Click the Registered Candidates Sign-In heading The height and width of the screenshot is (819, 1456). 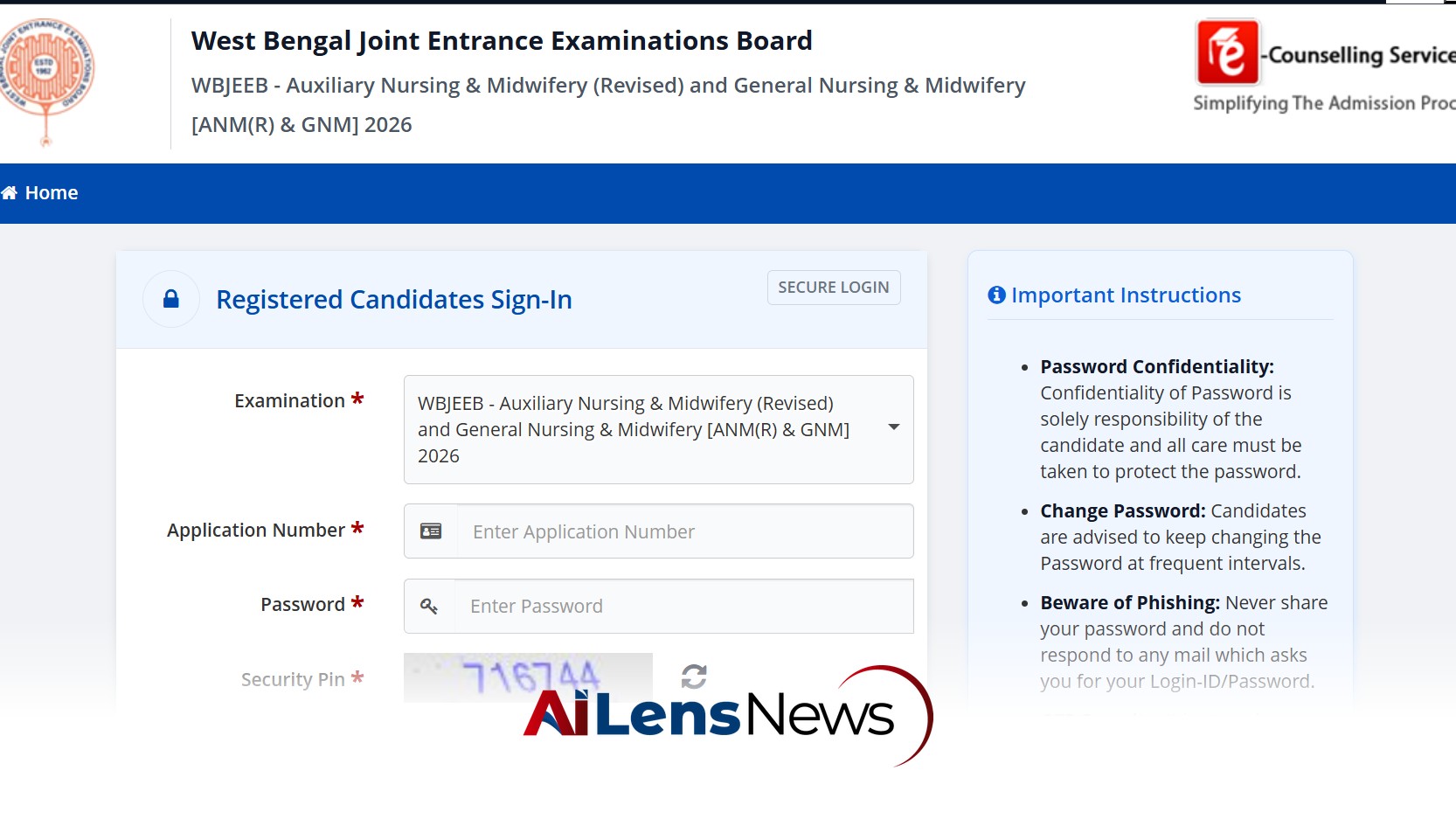click(394, 300)
